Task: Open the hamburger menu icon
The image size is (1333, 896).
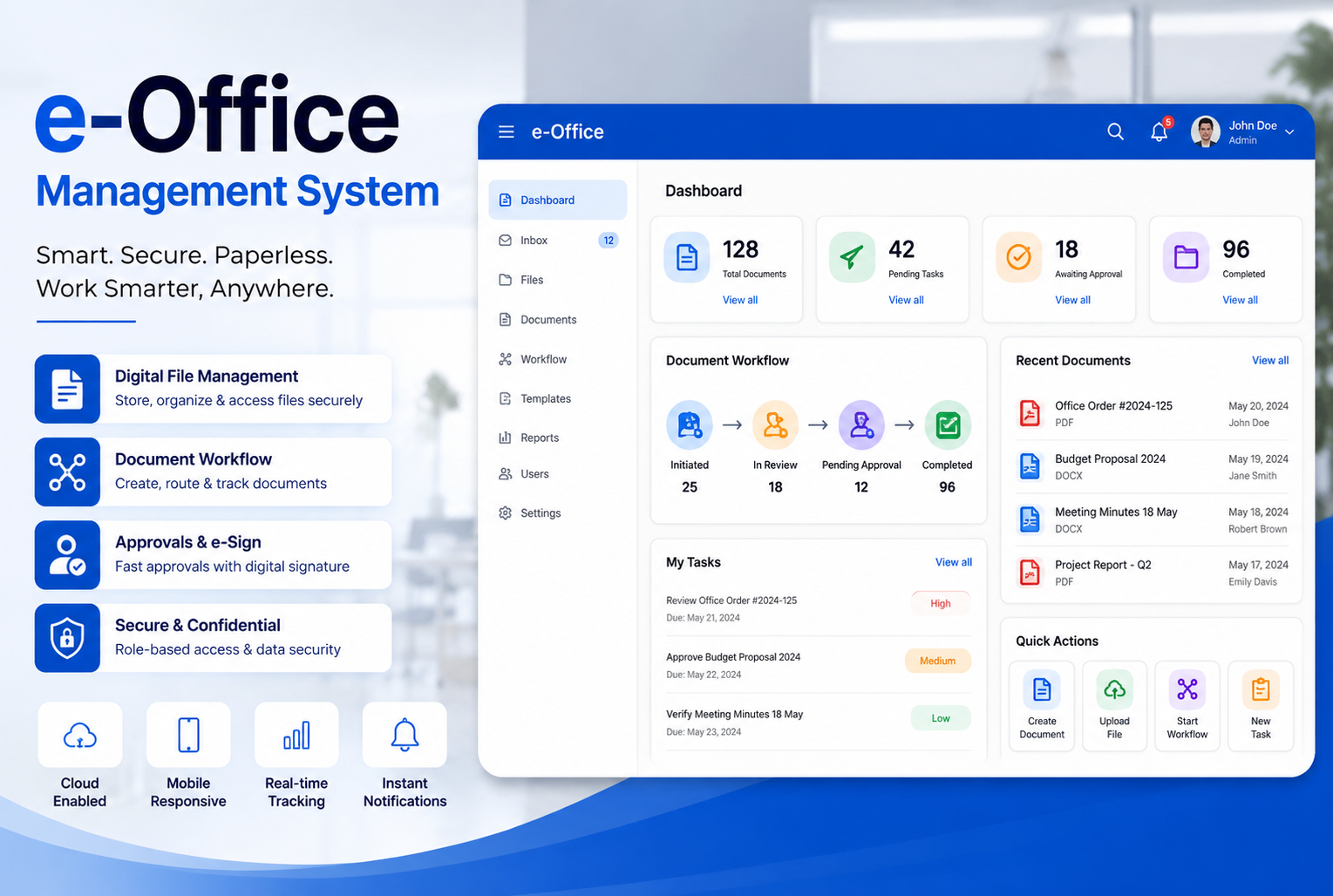Action: point(507,132)
